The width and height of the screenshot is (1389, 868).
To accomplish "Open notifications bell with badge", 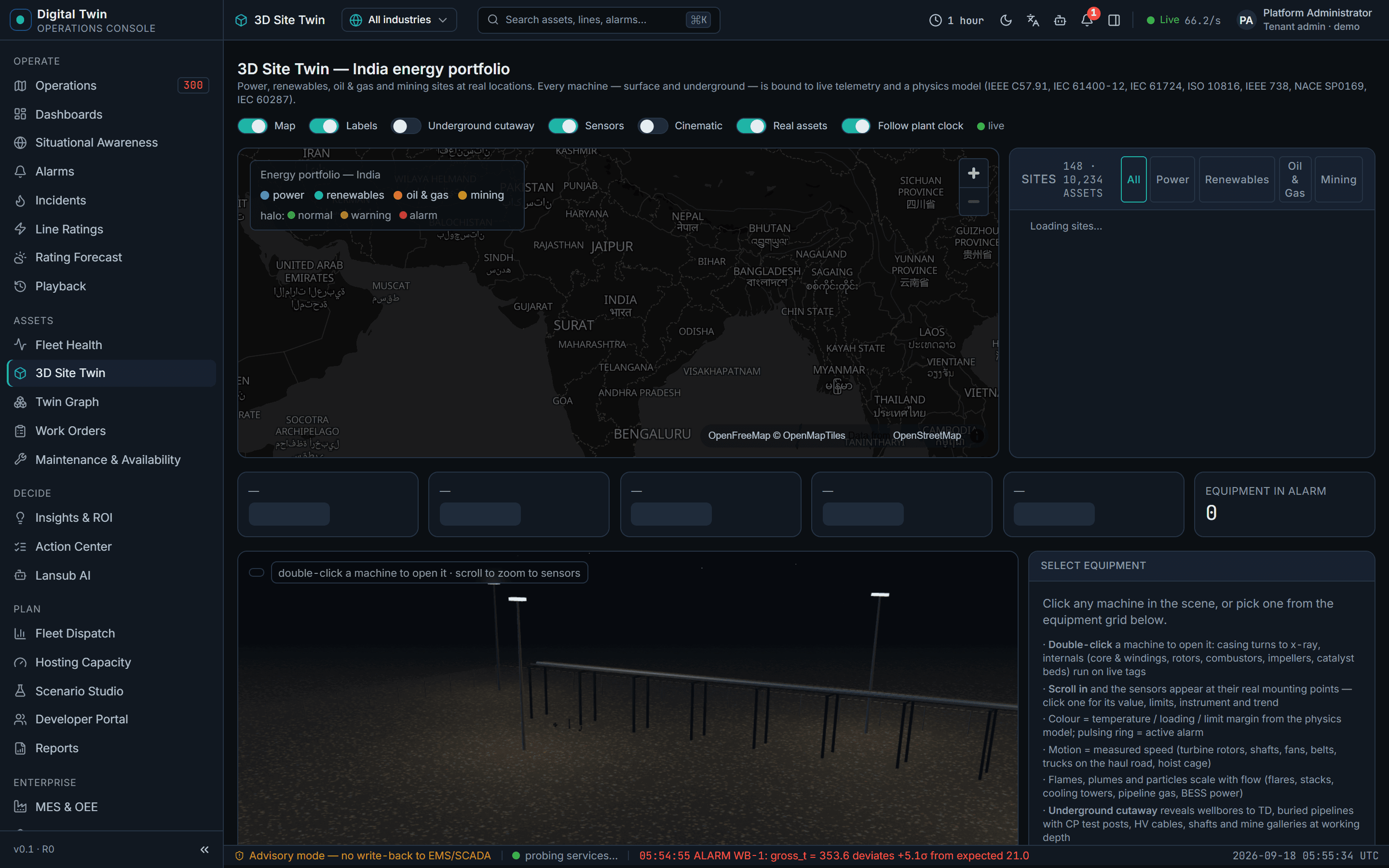I will [1087, 20].
